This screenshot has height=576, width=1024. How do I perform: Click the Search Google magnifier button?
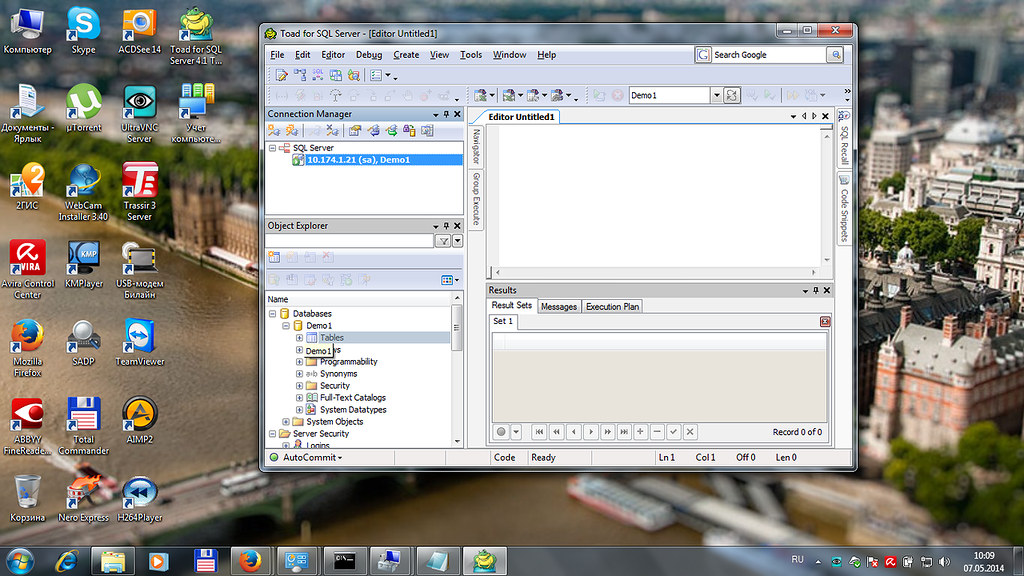[834, 55]
